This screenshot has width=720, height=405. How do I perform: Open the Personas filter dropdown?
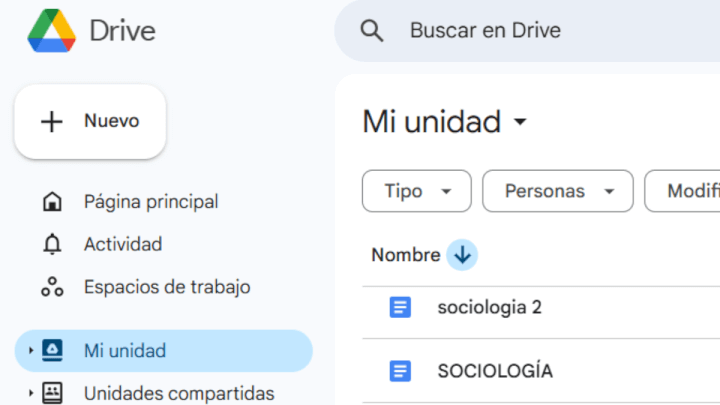[x=558, y=191]
